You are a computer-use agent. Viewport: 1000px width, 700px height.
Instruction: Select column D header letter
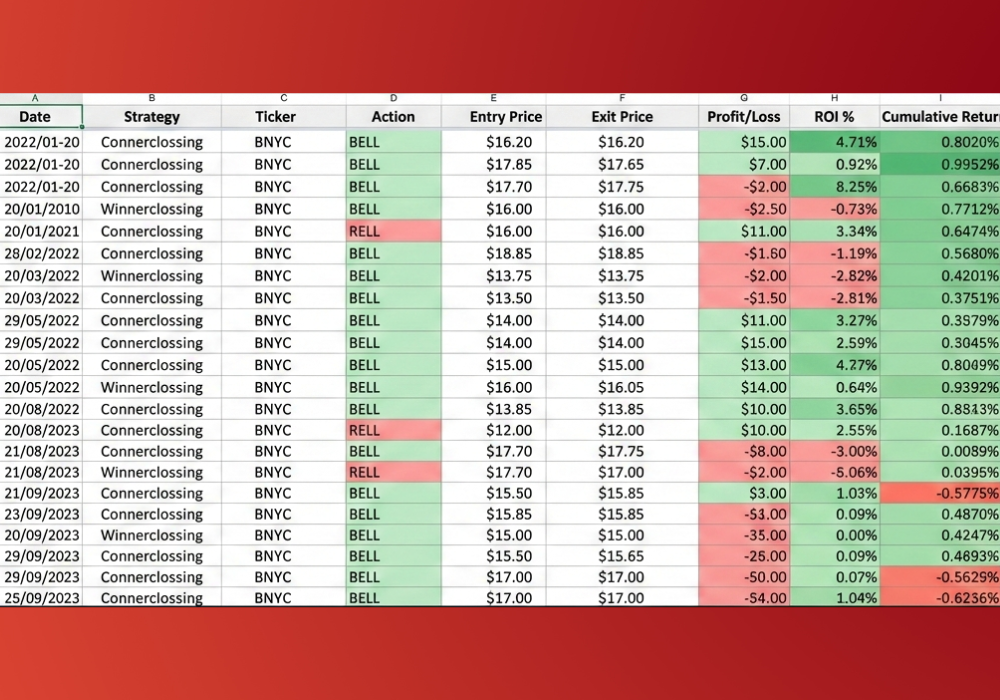[393, 98]
